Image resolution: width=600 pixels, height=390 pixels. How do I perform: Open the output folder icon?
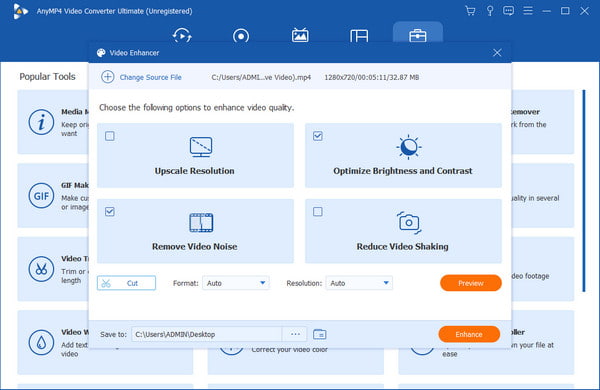point(320,335)
